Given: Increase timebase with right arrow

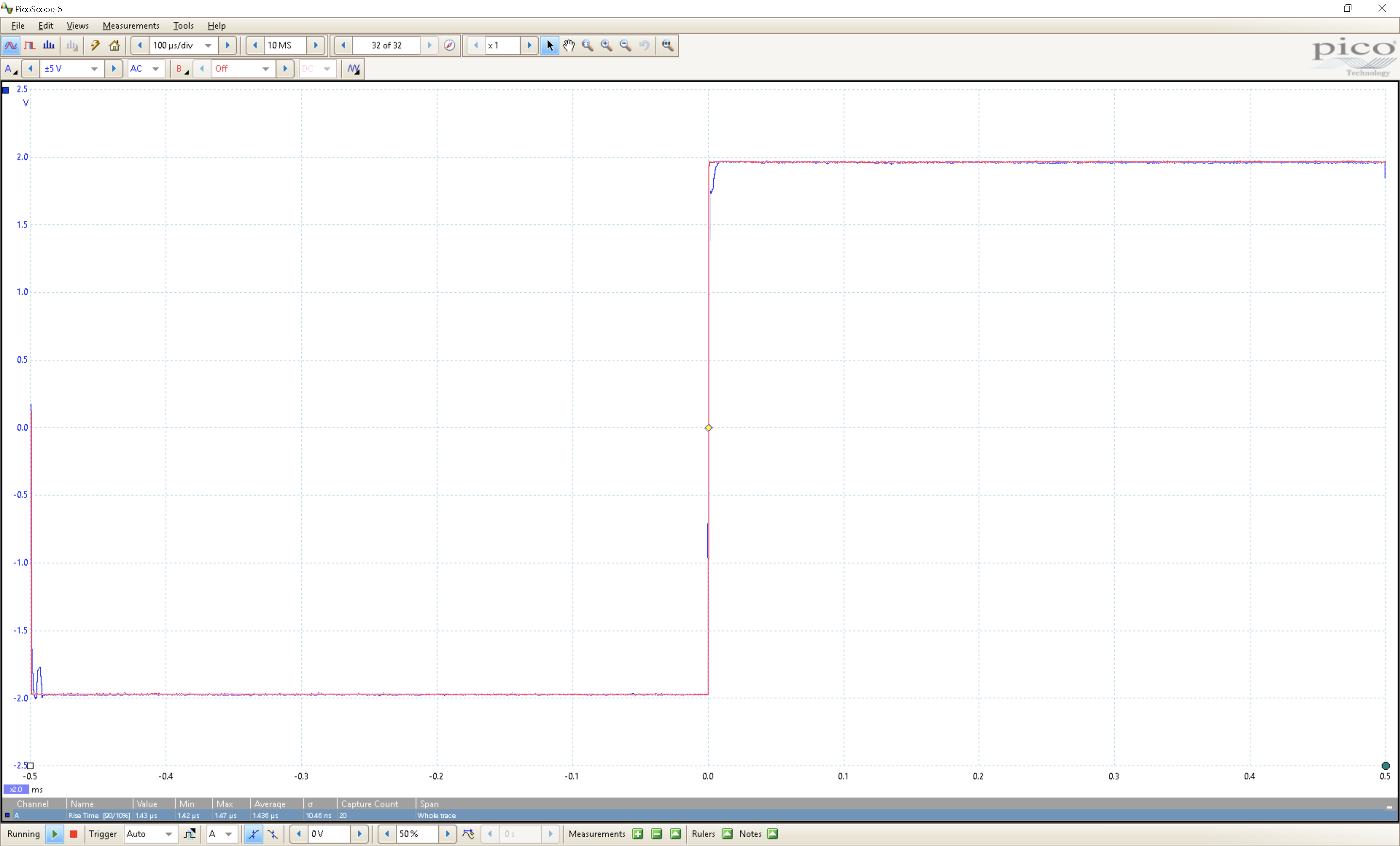Looking at the screenshot, I should tap(227, 45).
